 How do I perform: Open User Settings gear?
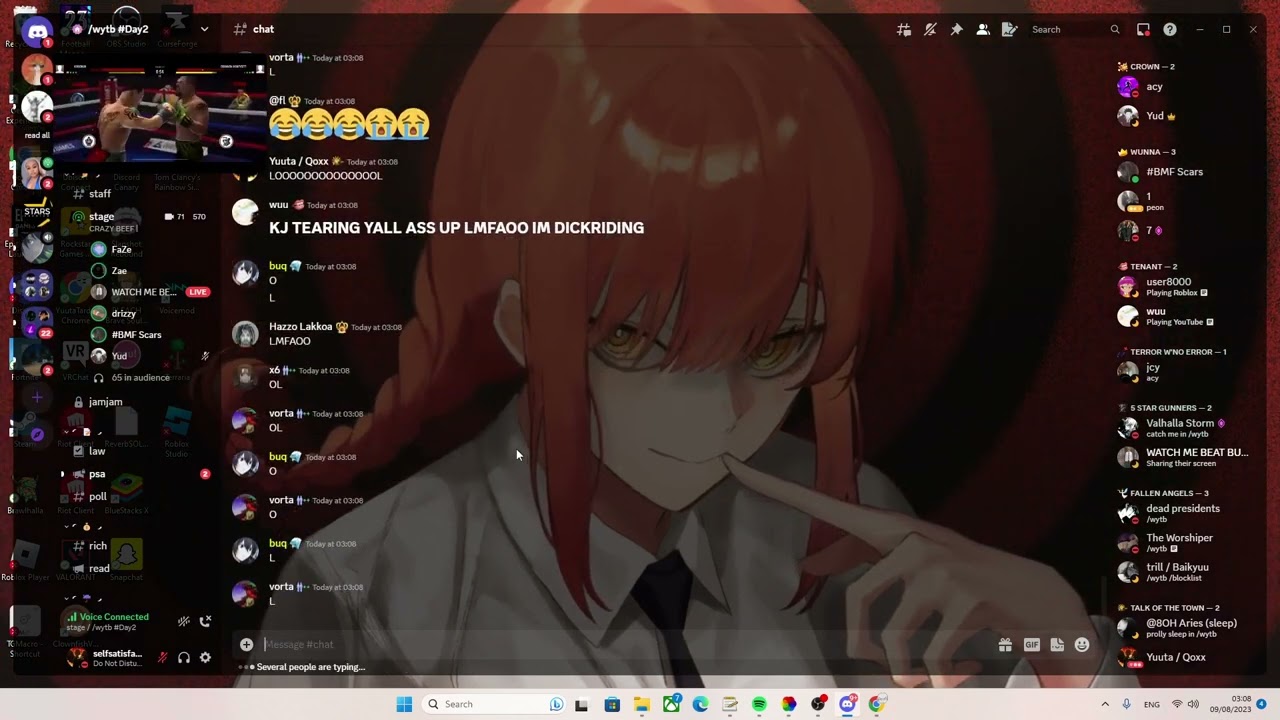(205, 658)
